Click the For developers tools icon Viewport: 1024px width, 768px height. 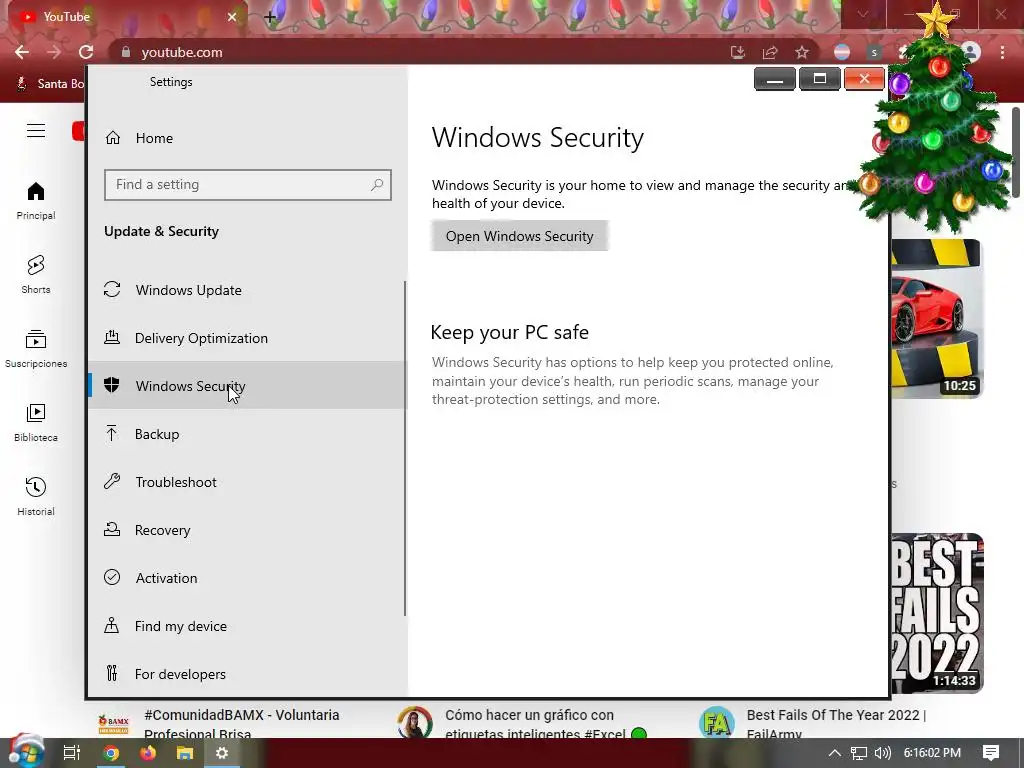[112, 673]
